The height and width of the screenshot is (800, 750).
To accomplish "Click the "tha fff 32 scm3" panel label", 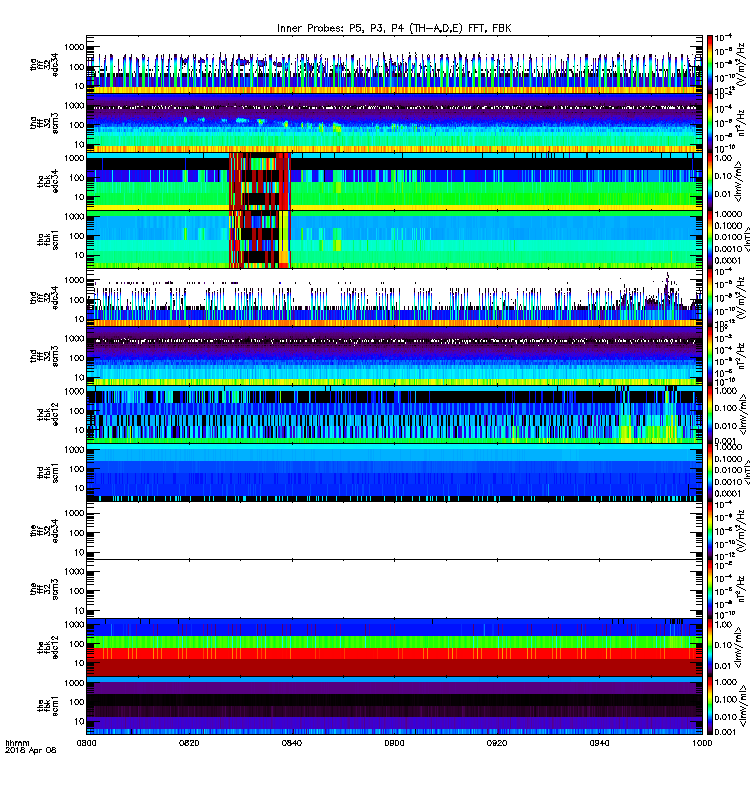I will [44, 123].
